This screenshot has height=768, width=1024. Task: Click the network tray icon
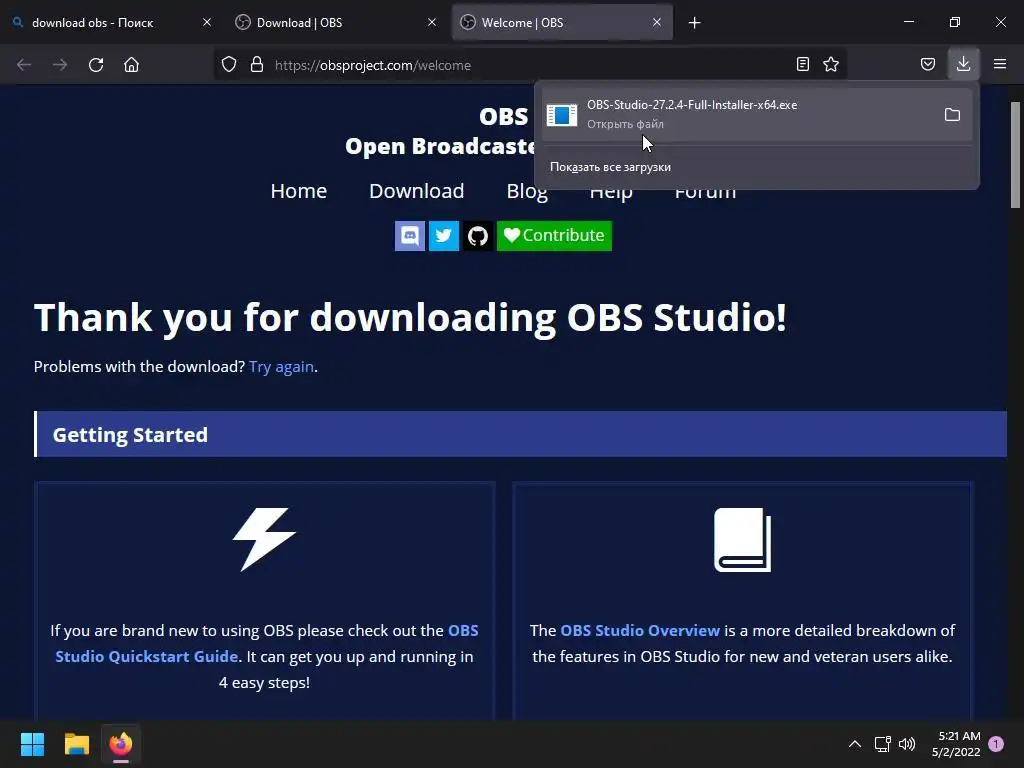[x=882, y=744]
